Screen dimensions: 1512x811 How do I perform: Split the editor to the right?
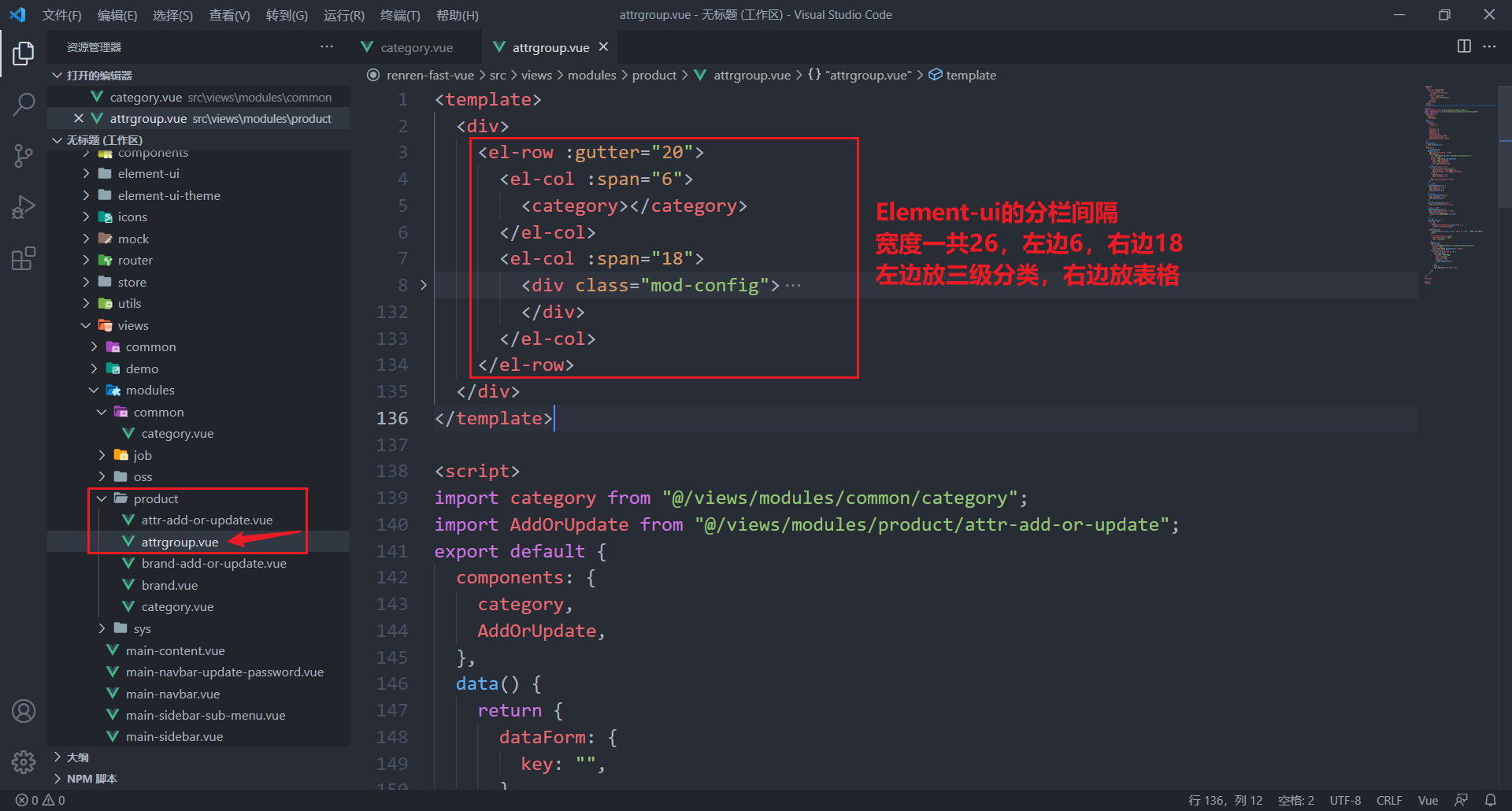point(1464,46)
